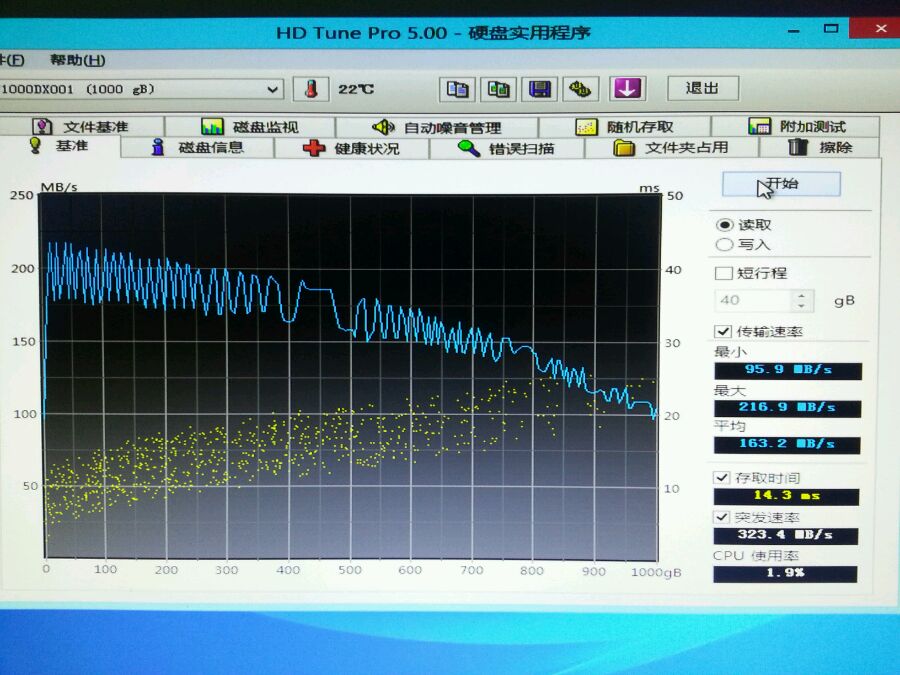Select the 读取 (Read) radio button
Screen dimensions: 900x675
[x=724, y=225]
